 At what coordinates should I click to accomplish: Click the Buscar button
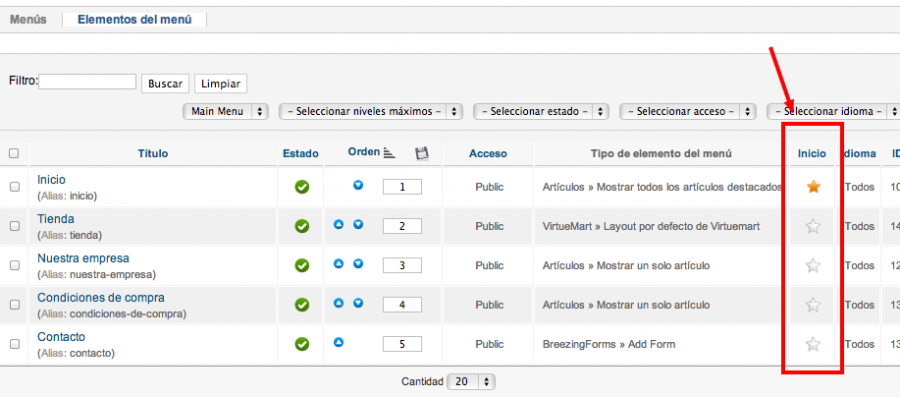(x=165, y=83)
